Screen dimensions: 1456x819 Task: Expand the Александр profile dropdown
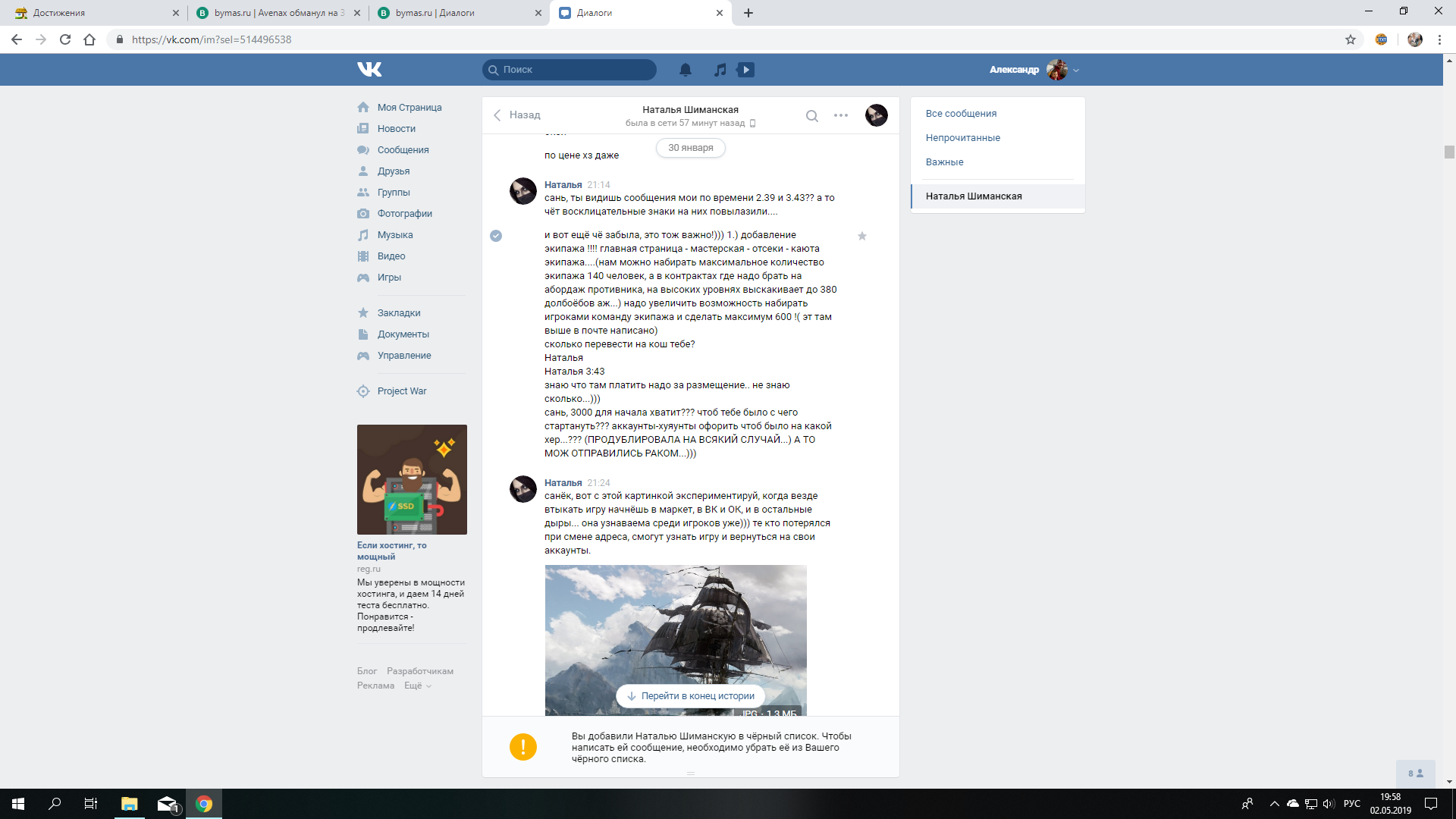(1075, 70)
